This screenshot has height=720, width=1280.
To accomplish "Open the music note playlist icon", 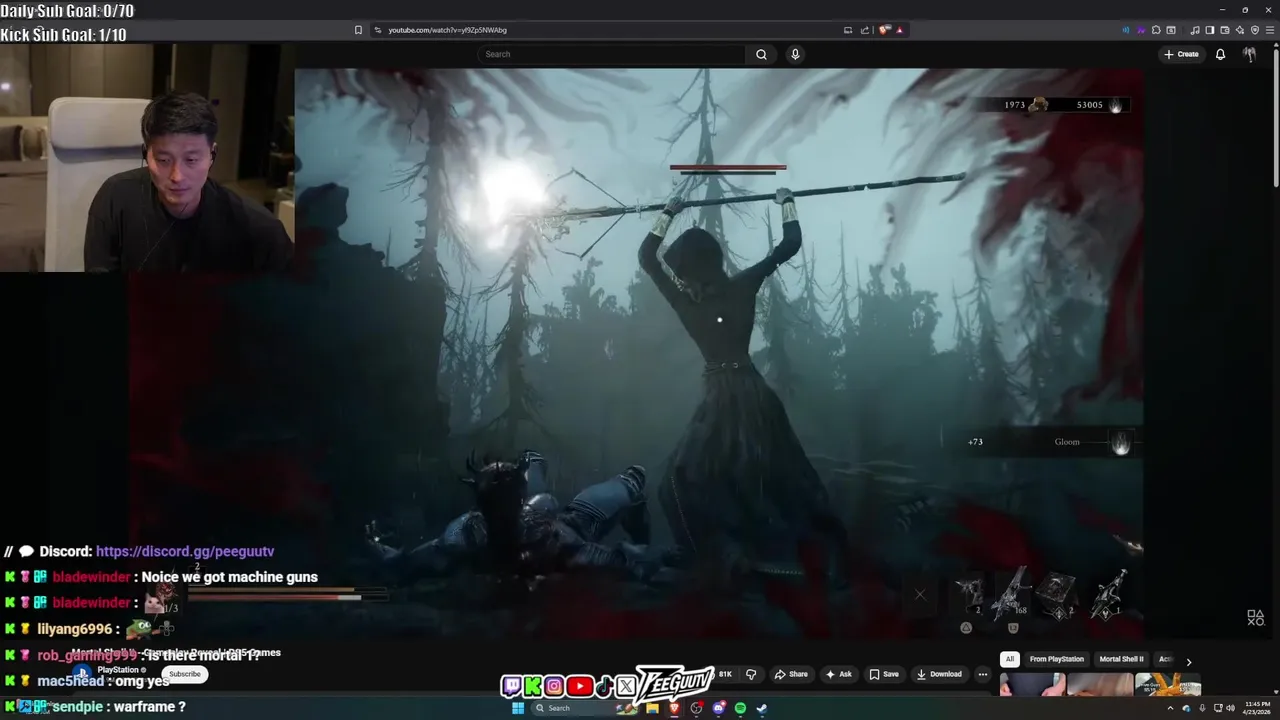I will 1195,30.
